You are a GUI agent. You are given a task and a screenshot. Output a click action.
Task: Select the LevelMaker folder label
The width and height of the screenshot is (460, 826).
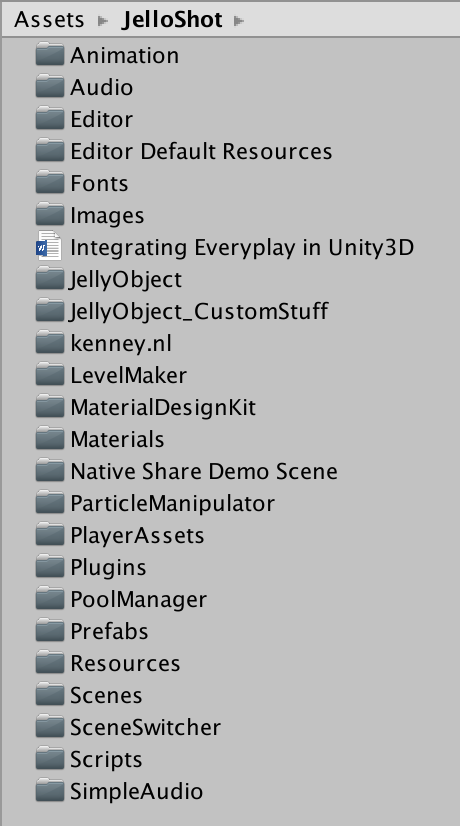point(129,376)
